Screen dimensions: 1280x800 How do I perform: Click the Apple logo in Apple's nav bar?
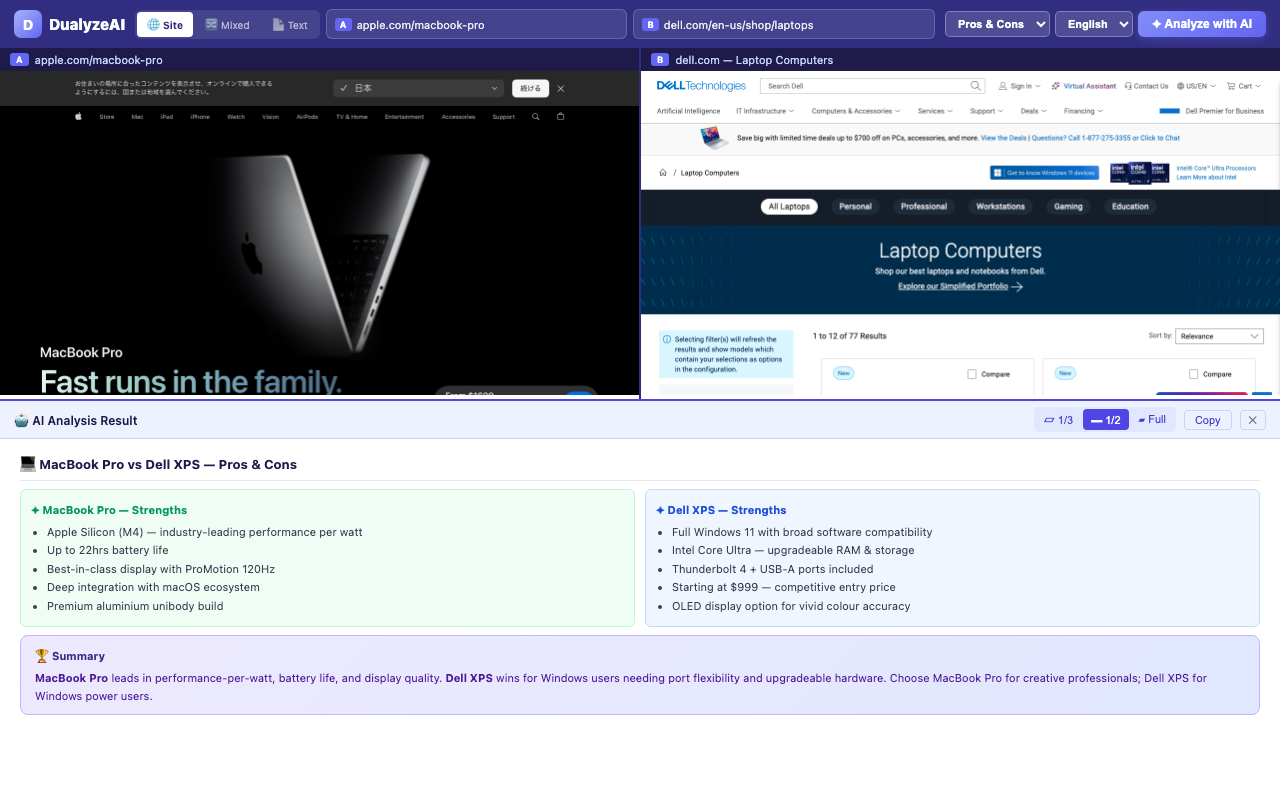coord(78,117)
